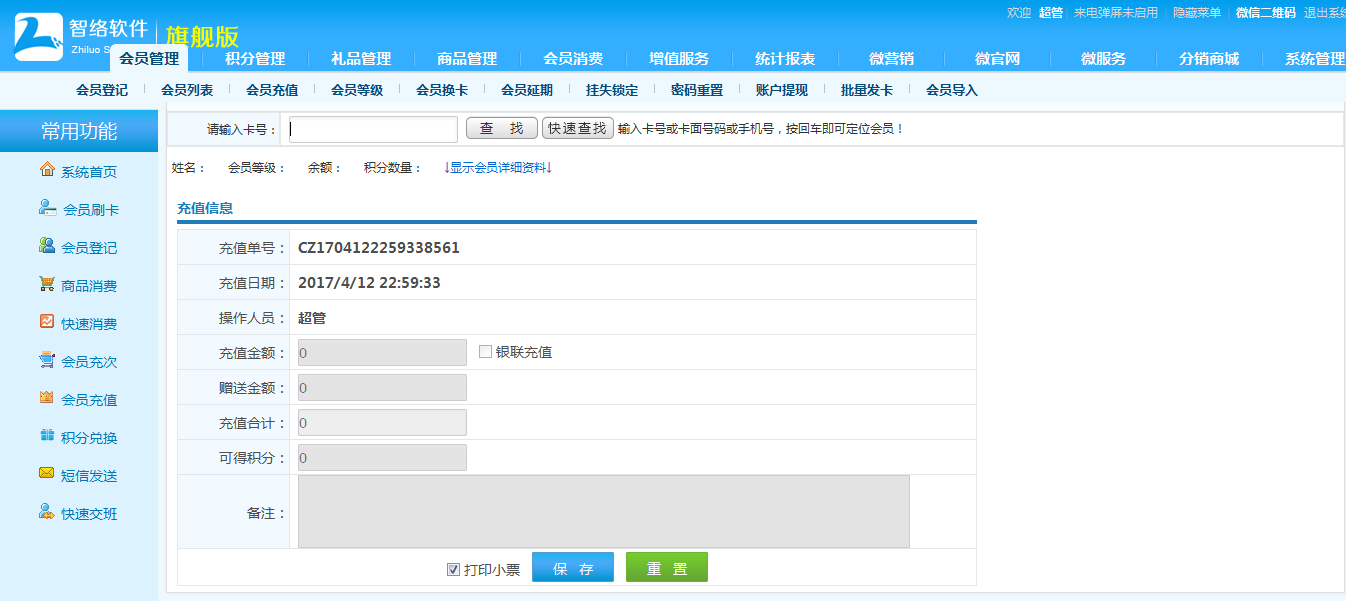Image resolution: width=1346 pixels, height=601 pixels.
Task: Click the Zhiluo software logo
Action: point(38,37)
